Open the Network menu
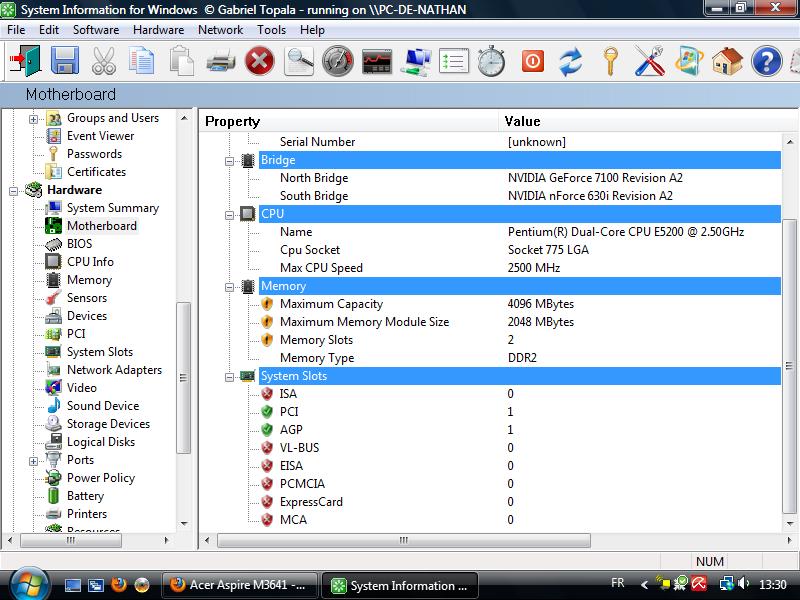 click(220, 30)
